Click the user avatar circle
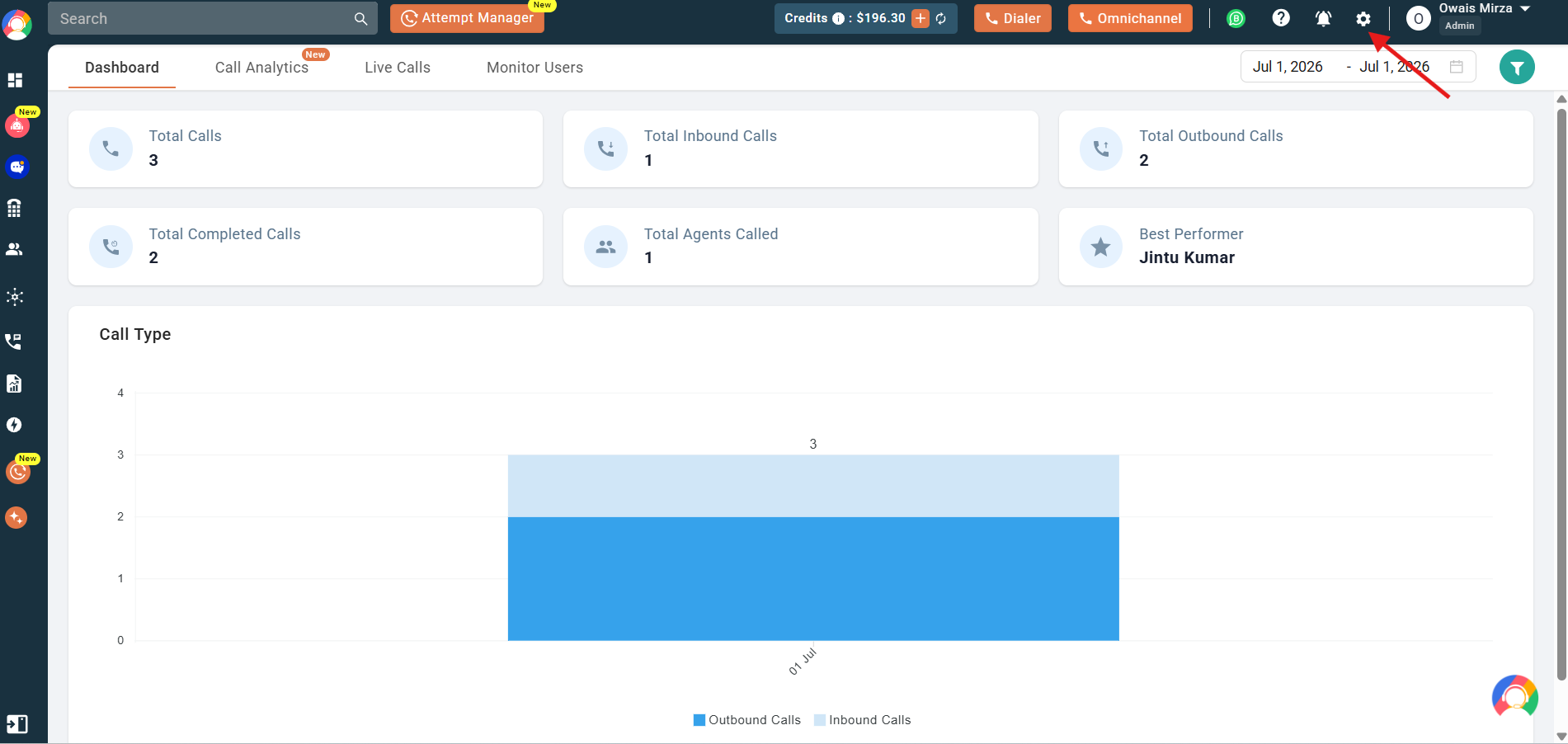 (x=1419, y=18)
